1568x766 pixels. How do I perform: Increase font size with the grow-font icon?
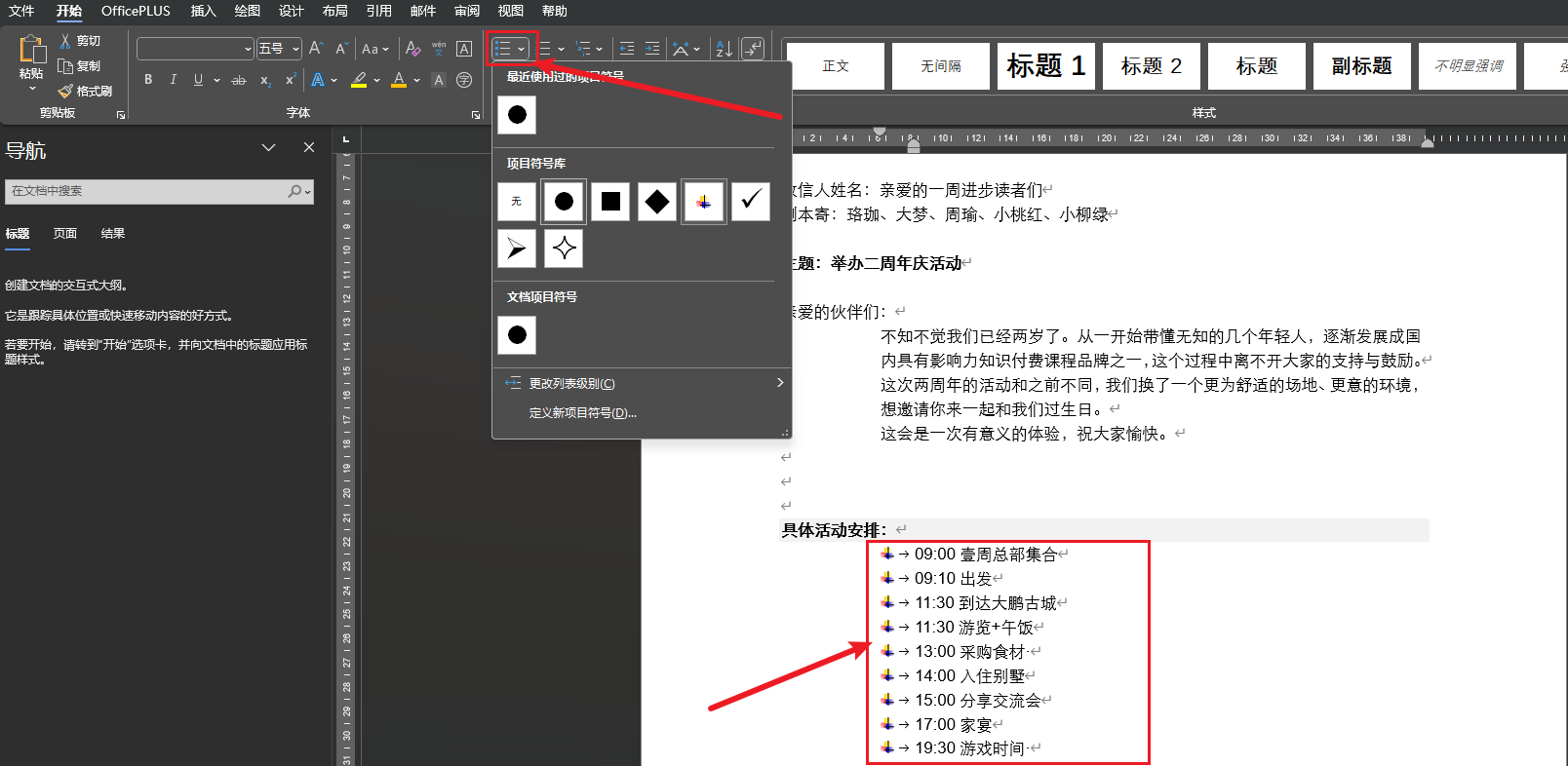[x=316, y=48]
